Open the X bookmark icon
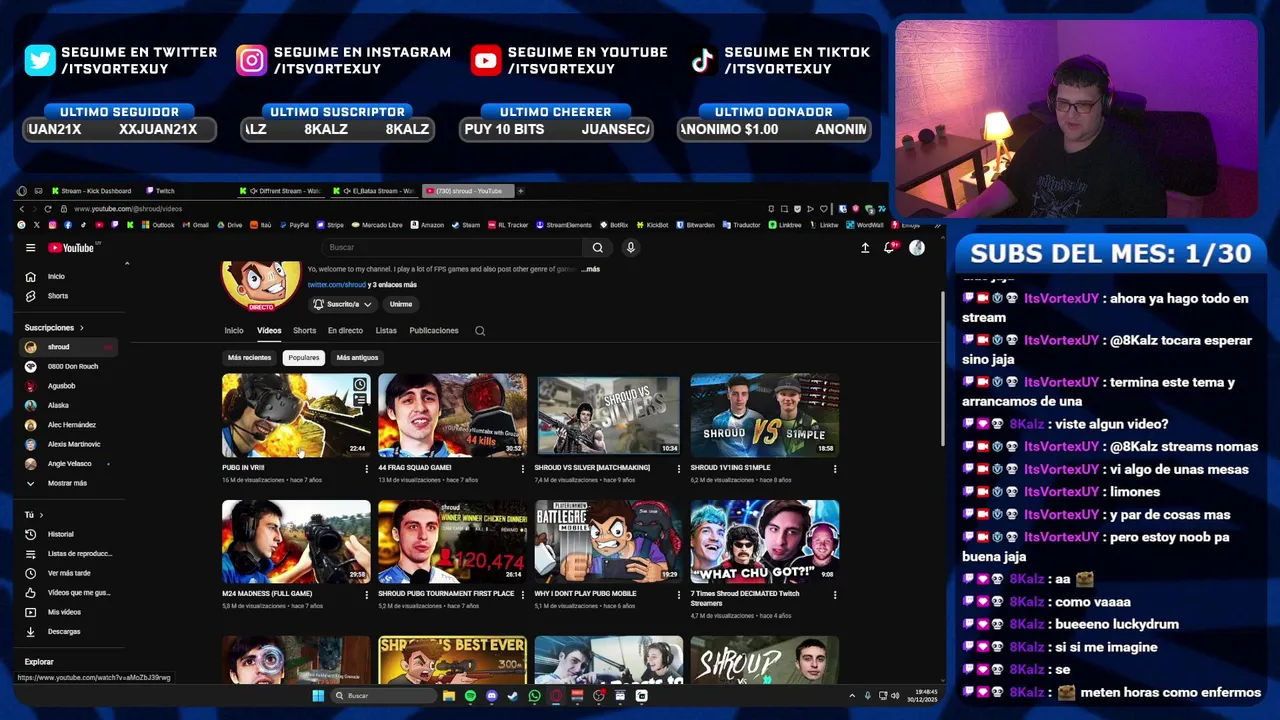 tap(37, 225)
